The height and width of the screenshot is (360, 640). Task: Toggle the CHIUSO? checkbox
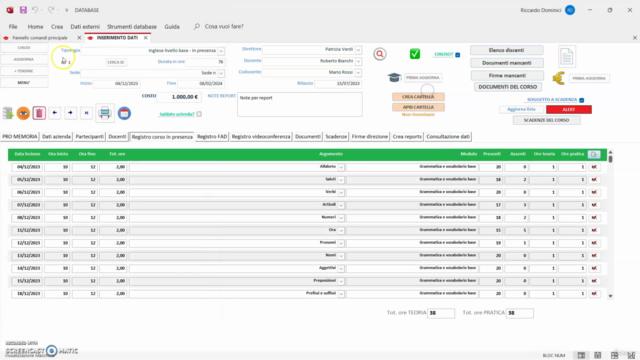(458, 55)
